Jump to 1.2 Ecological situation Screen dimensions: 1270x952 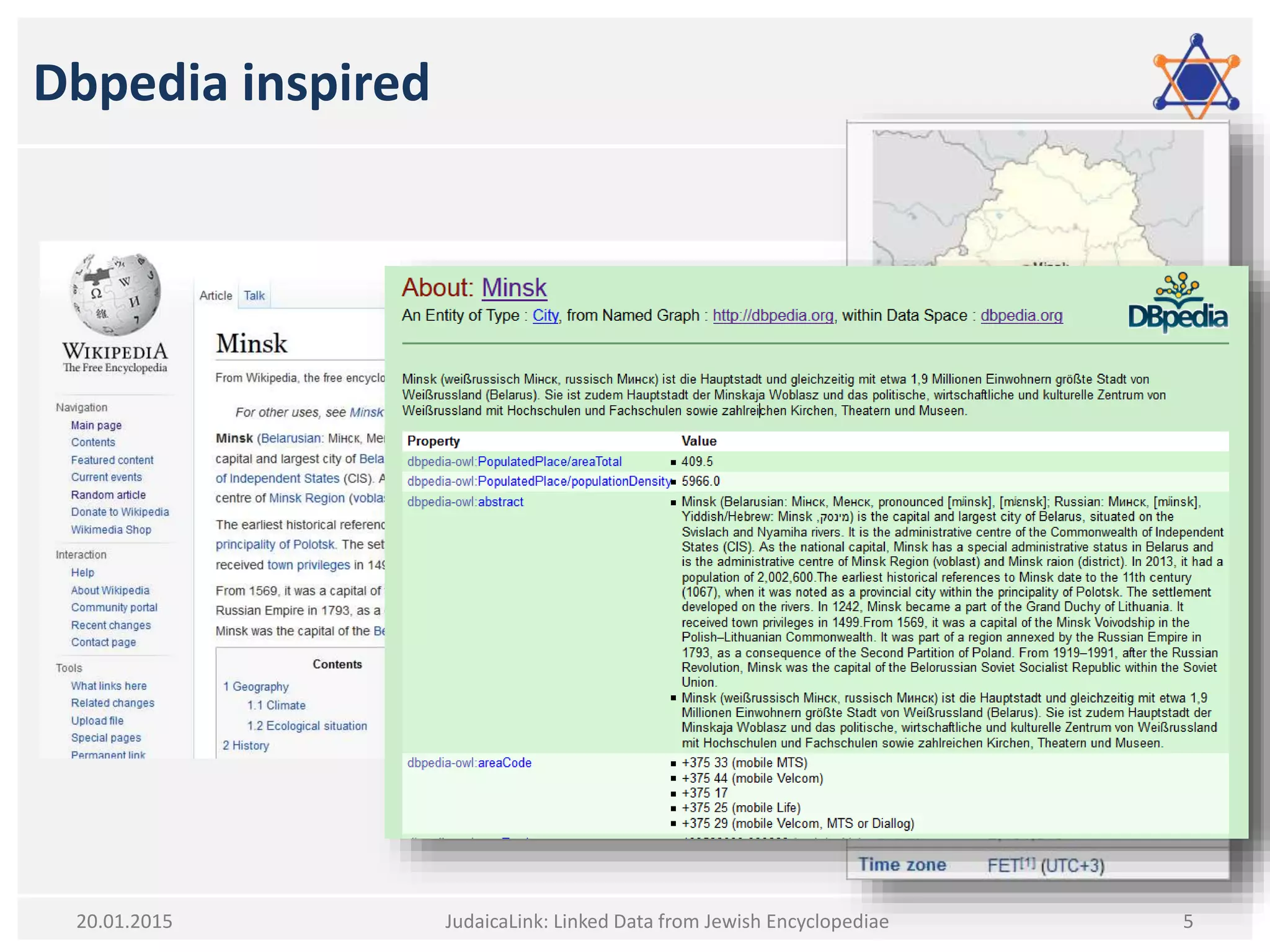click(x=307, y=726)
